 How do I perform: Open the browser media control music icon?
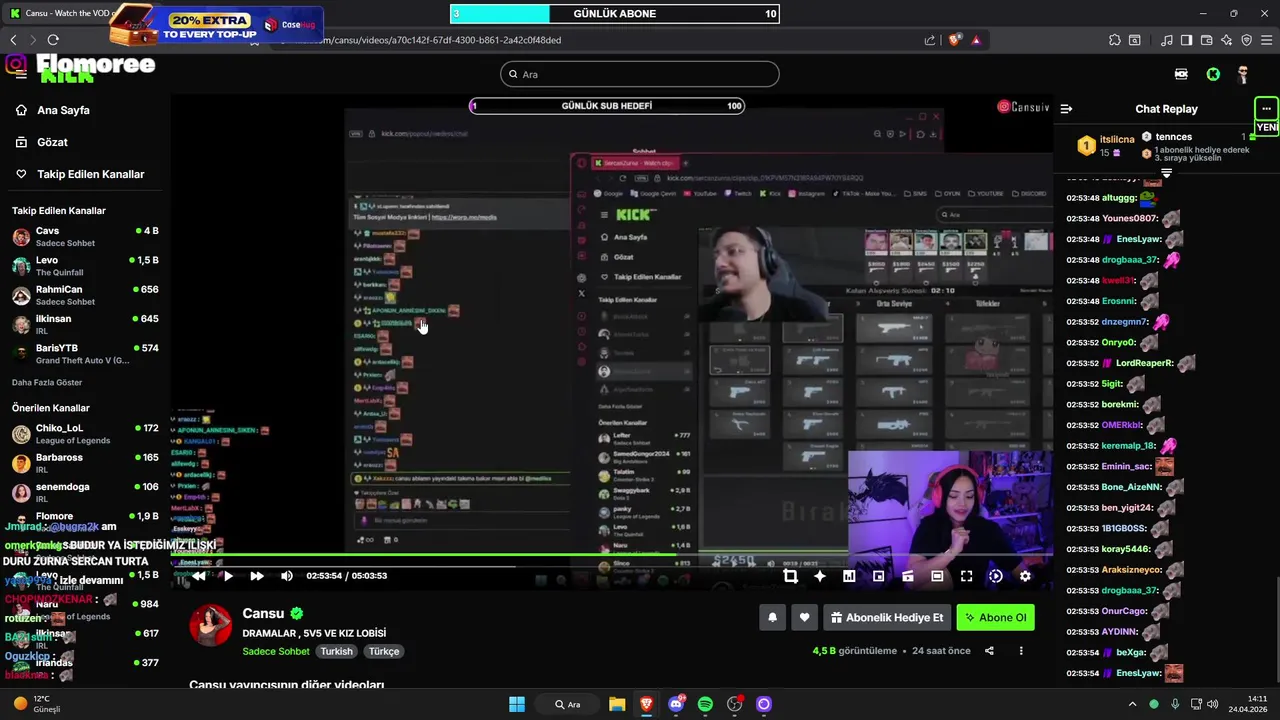pyautogui.click(x=1167, y=40)
